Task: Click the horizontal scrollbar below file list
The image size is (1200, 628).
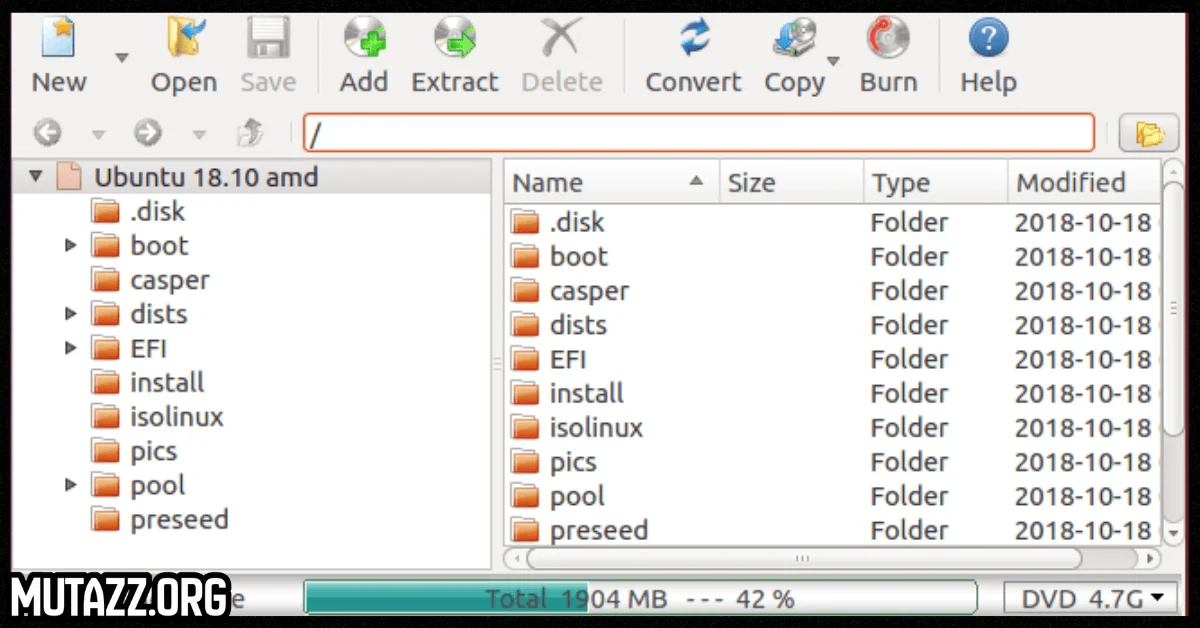Action: tap(800, 558)
